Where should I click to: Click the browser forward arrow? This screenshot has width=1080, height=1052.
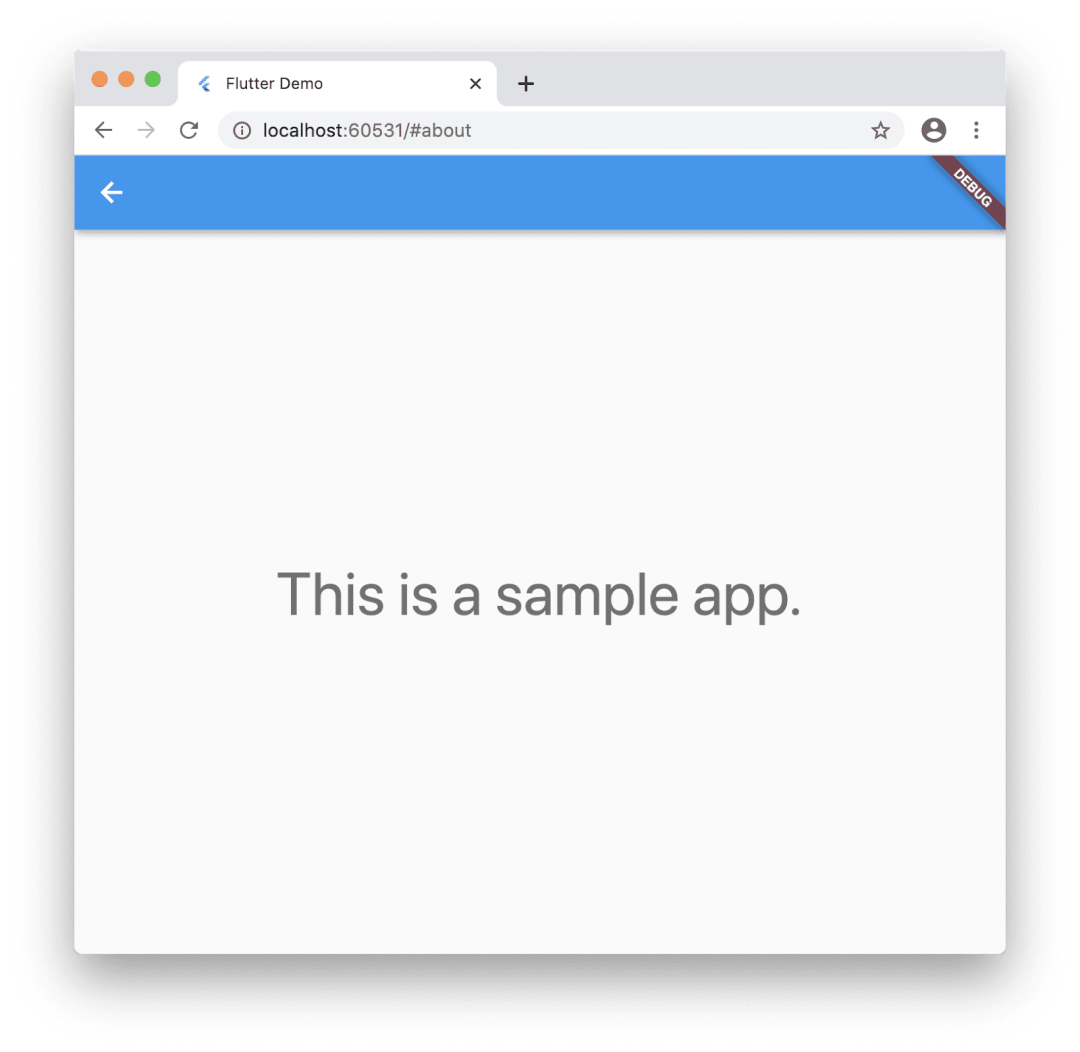pyautogui.click(x=146, y=130)
